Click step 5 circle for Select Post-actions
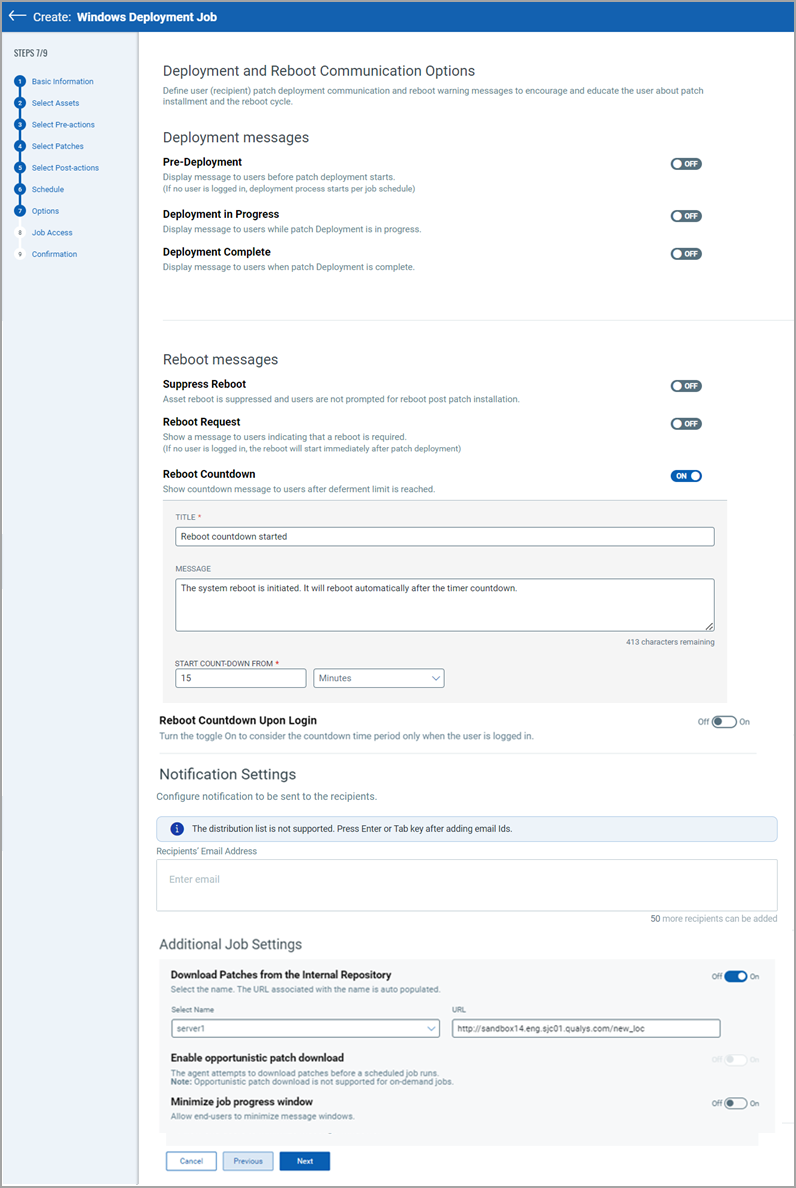The height and width of the screenshot is (1188, 796). 20,168
